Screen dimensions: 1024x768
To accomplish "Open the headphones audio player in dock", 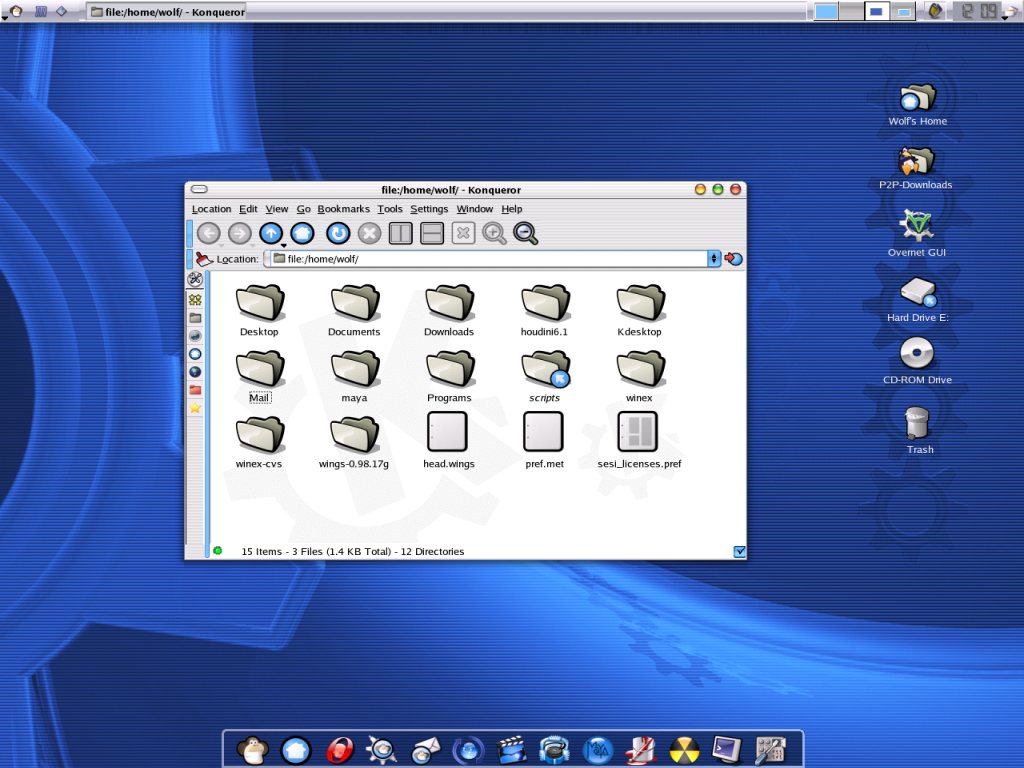I will [x=554, y=750].
